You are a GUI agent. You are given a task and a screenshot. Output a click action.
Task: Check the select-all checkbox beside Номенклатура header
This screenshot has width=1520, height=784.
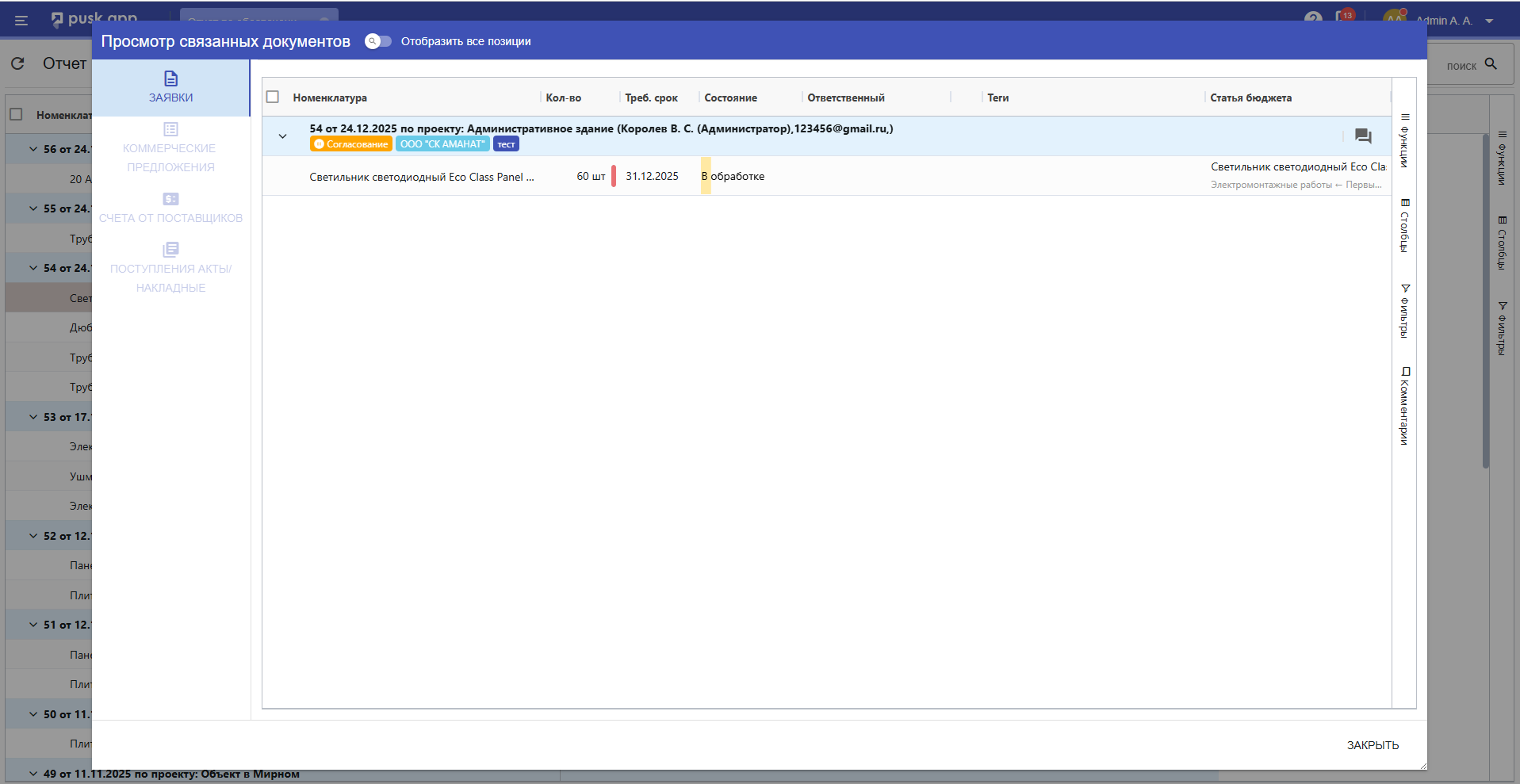click(x=273, y=97)
